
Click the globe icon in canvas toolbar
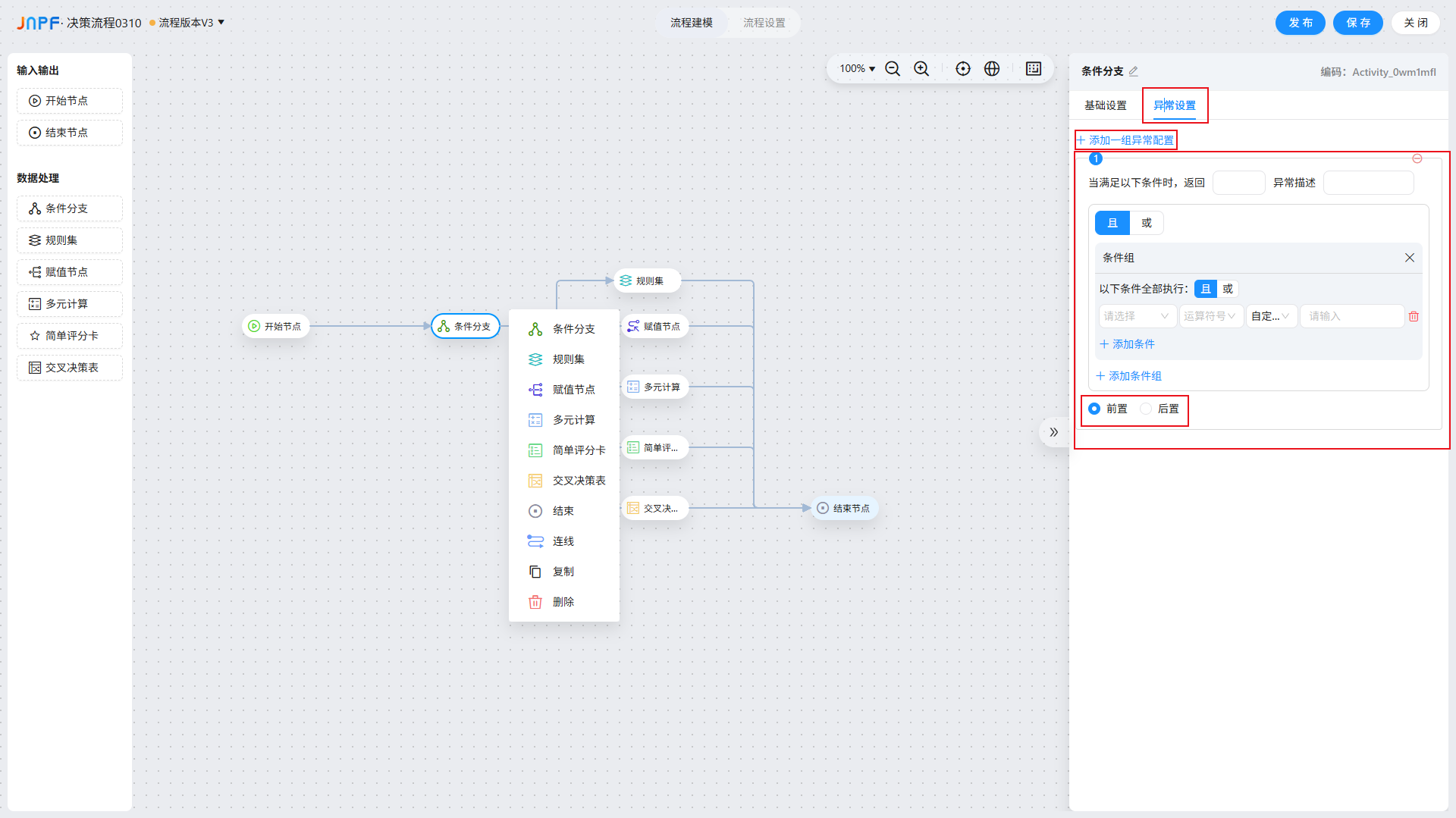pyautogui.click(x=992, y=69)
